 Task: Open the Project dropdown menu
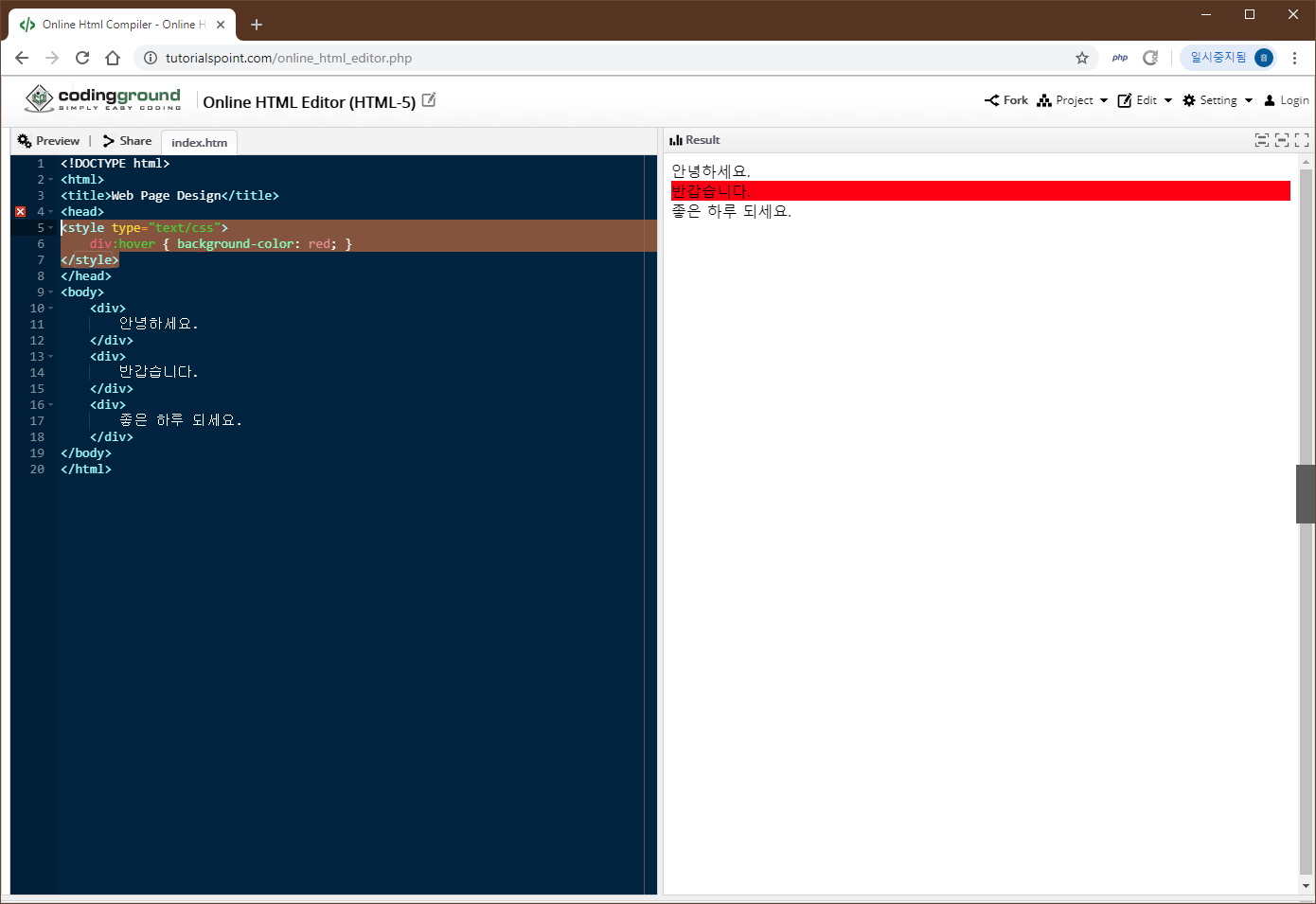(1073, 100)
